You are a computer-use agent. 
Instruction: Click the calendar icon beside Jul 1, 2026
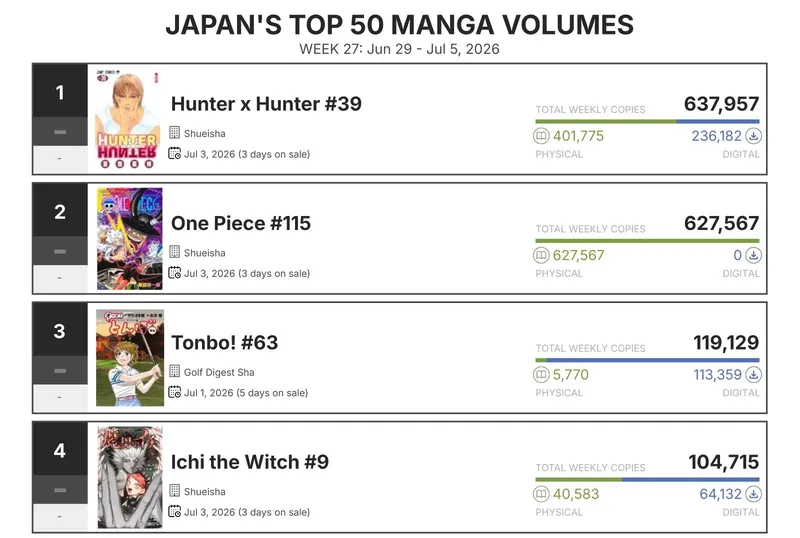tap(174, 392)
